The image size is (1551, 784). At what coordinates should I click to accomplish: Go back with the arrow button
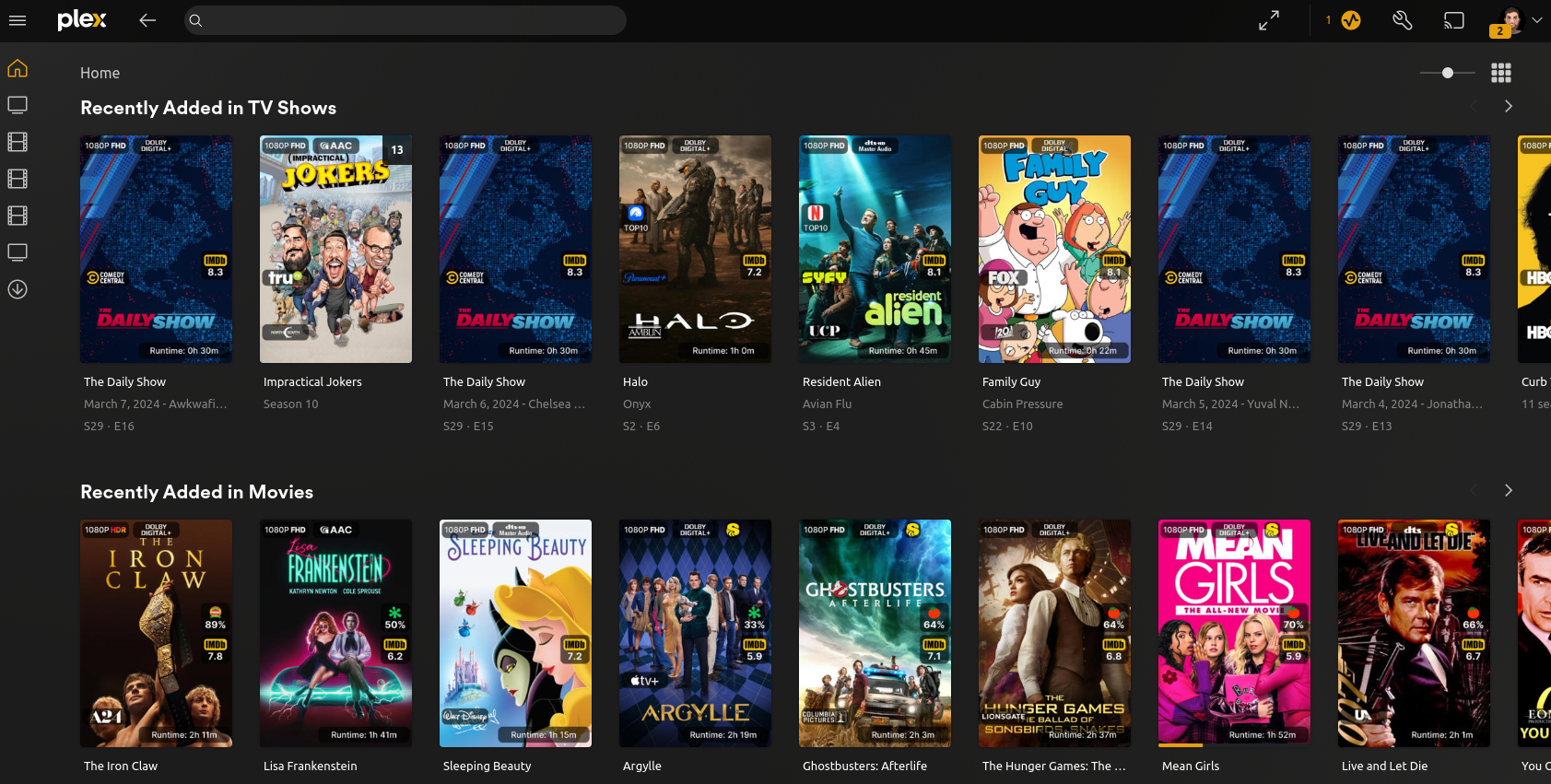[147, 20]
